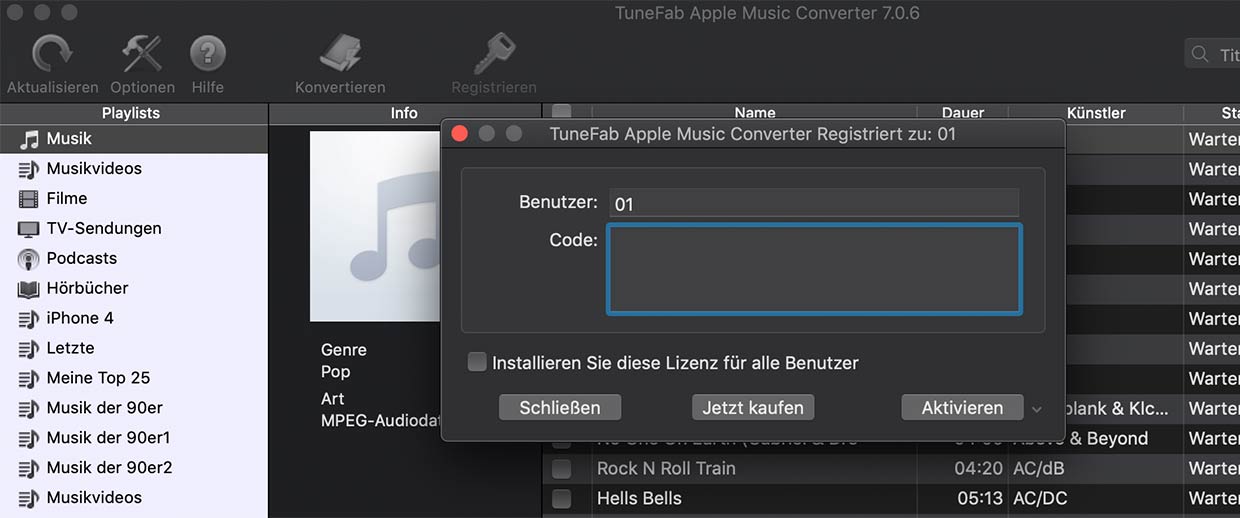This screenshot has width=1240, height=518.
Task: Click the Registrieren key icon
Action: (494, 52)
